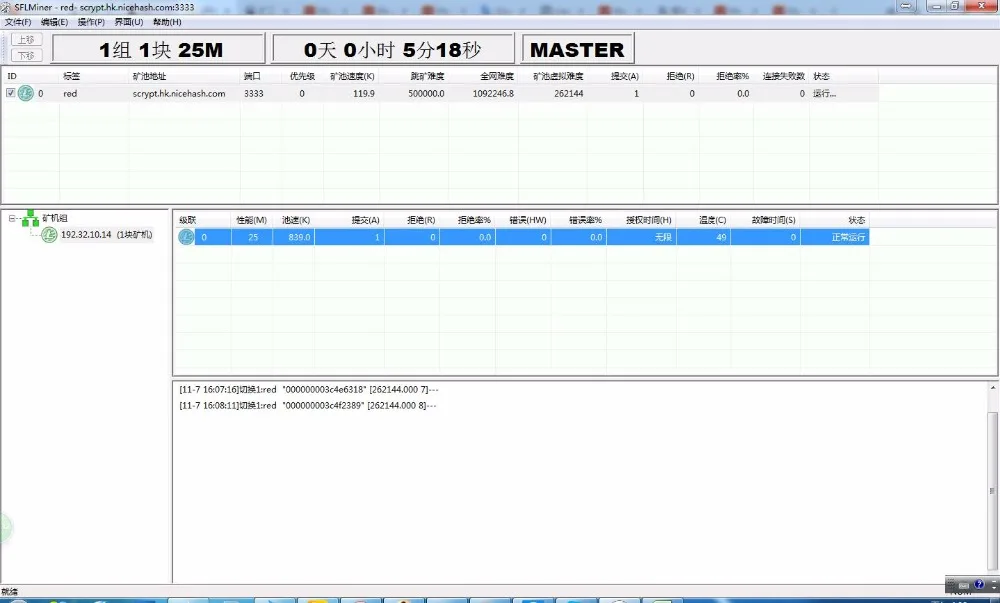This screenshot has width=1000, height=603.
Task: Click the uptime display 0天 0小时 5分18秒
Action: 393,49
